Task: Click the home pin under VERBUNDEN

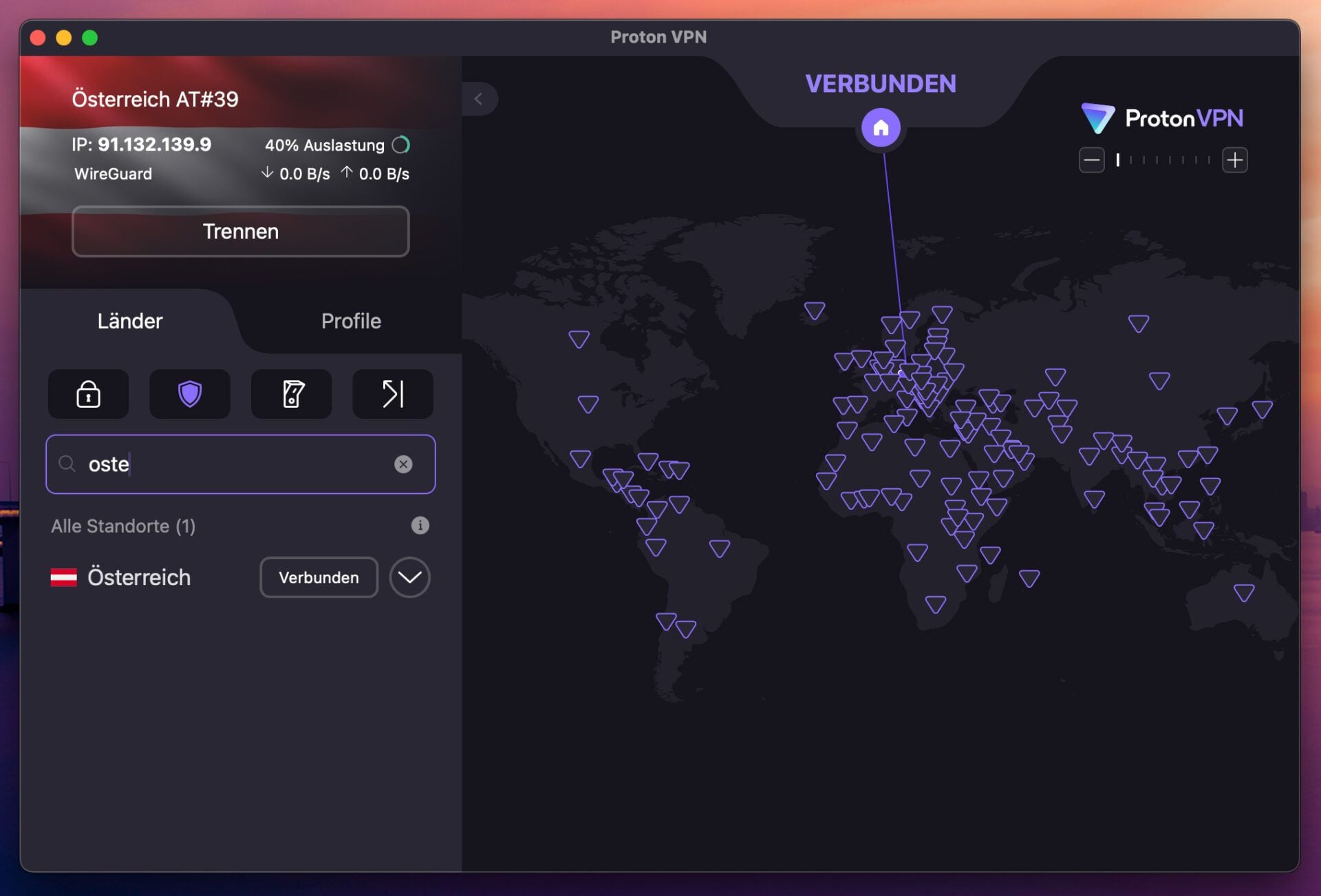Action: pos(881,127)
